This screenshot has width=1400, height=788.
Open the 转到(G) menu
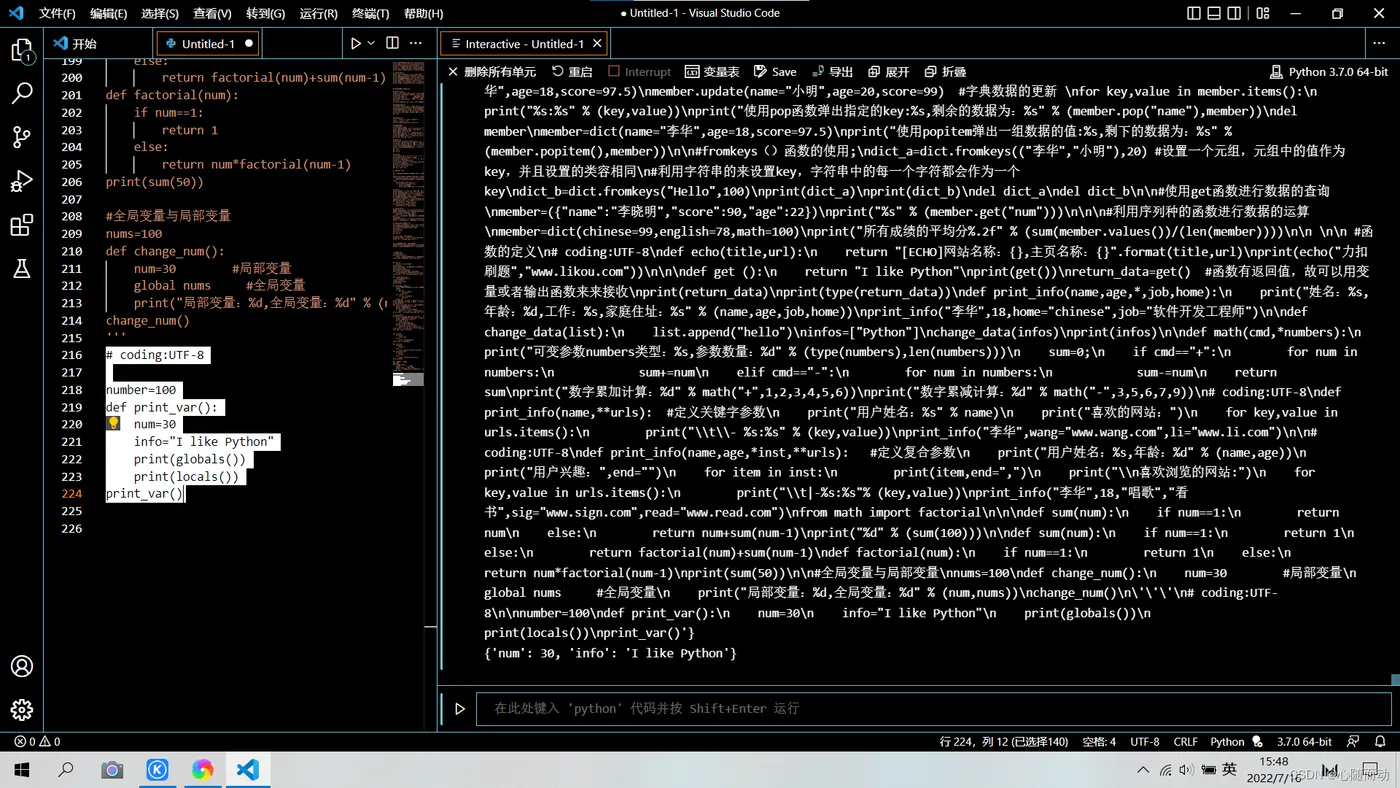pos(265,14)
